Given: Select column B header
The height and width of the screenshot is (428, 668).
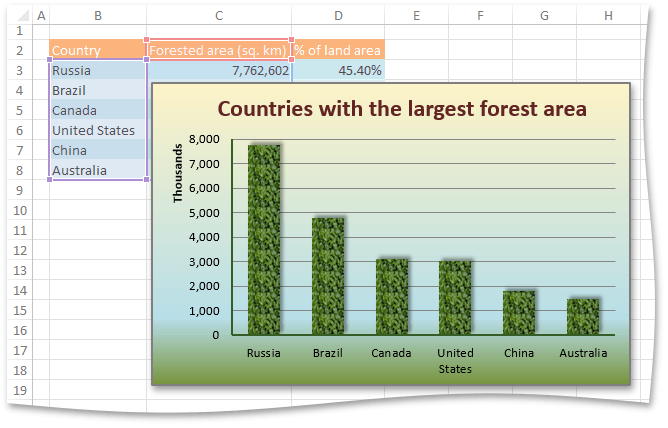Looking at the screenshot, I should [98, 16].
